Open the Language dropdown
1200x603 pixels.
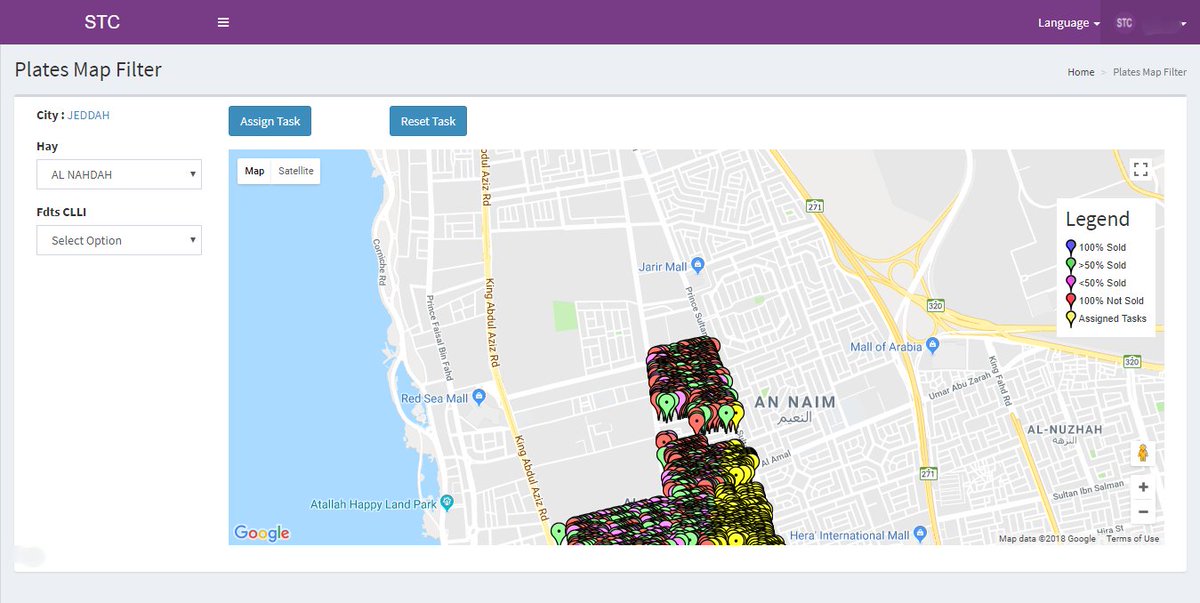coord(1069,22)
